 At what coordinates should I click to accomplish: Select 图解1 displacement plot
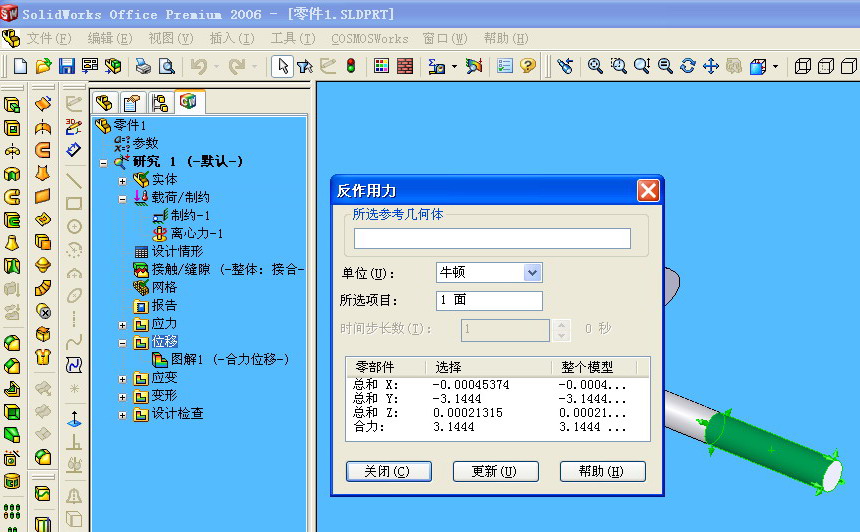pos(230,359)
